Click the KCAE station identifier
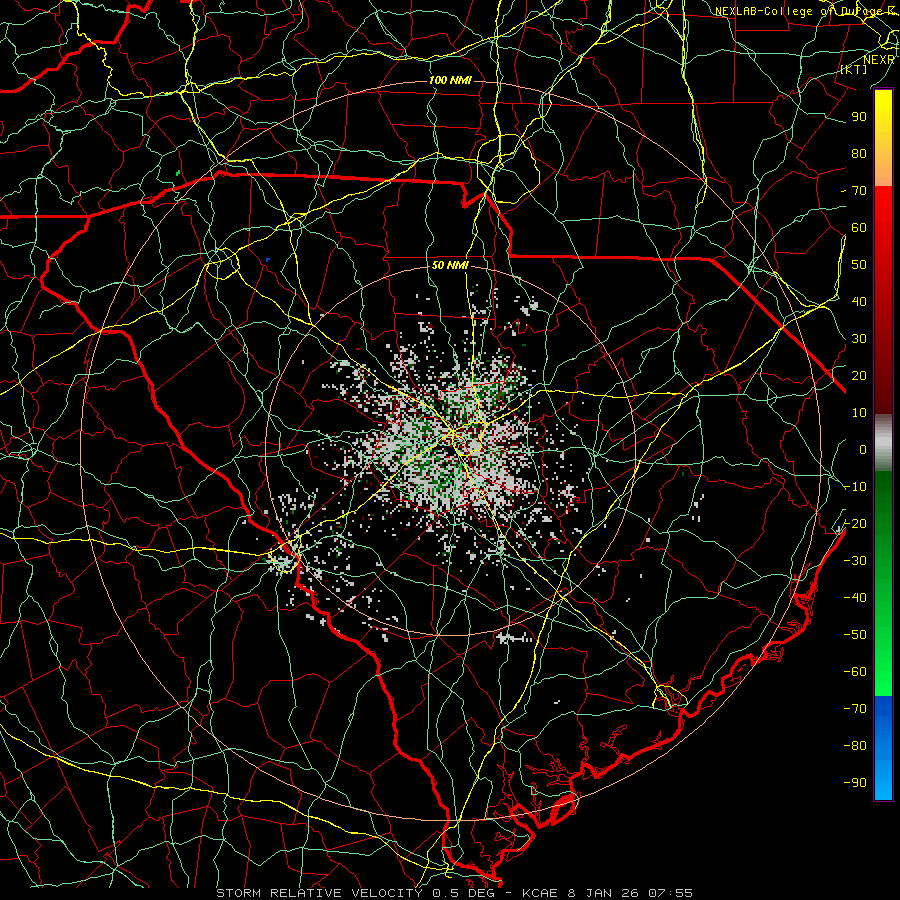The image size is (900, 900). (540, 893)
